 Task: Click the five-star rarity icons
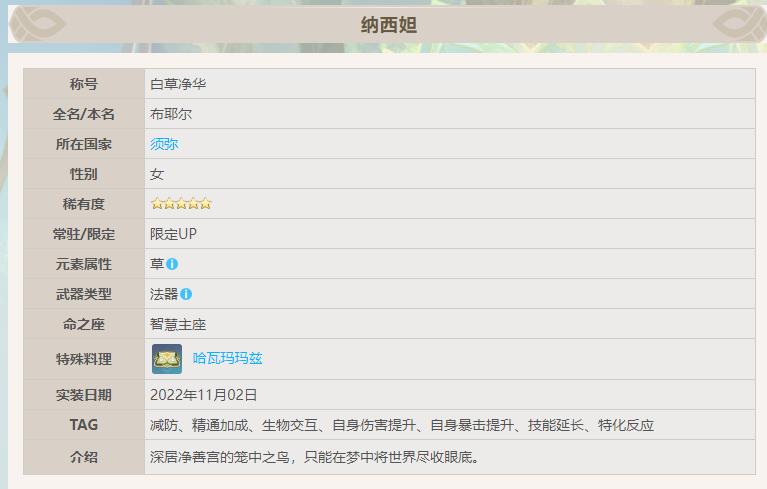(181, 203)
